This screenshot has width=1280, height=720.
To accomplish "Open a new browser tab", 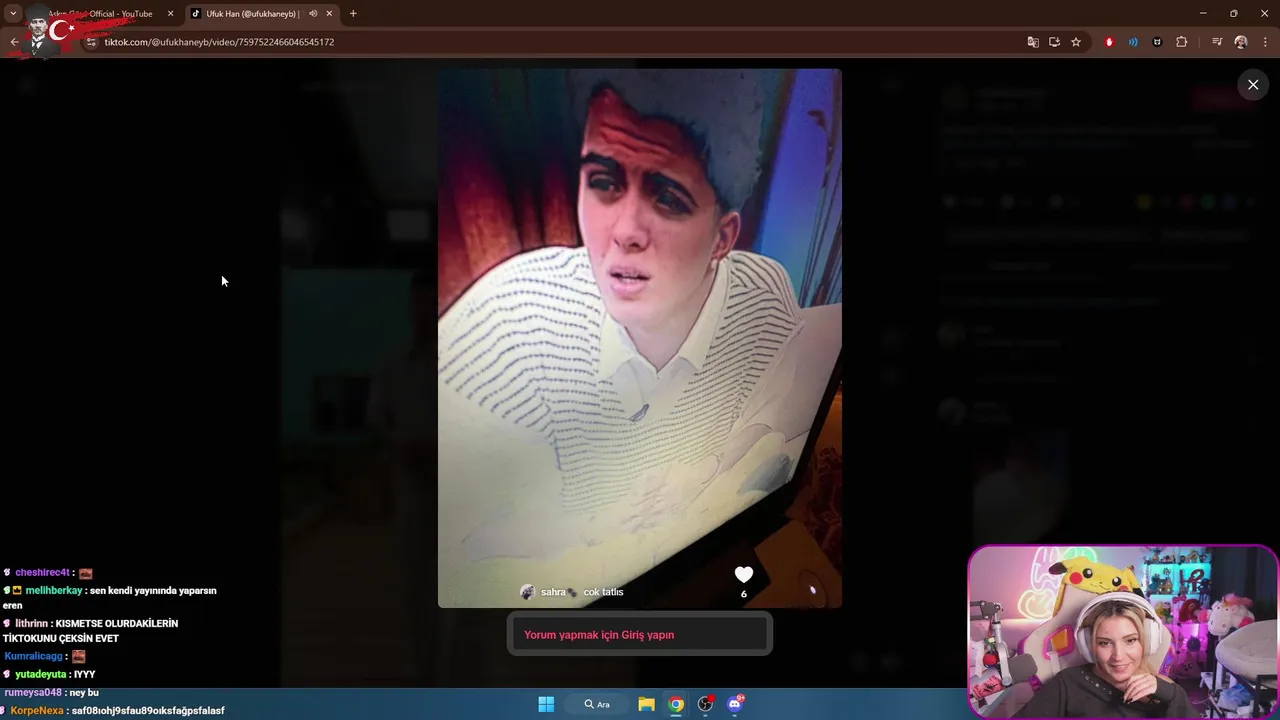I will point(353,14).
